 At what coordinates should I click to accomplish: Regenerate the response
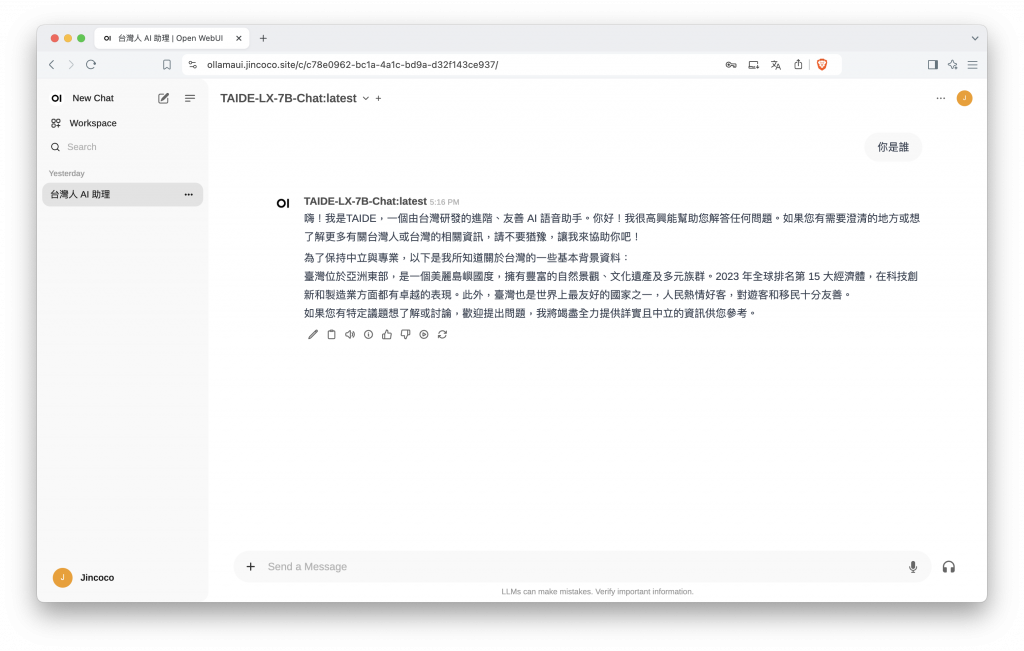[x=442, y=334]
